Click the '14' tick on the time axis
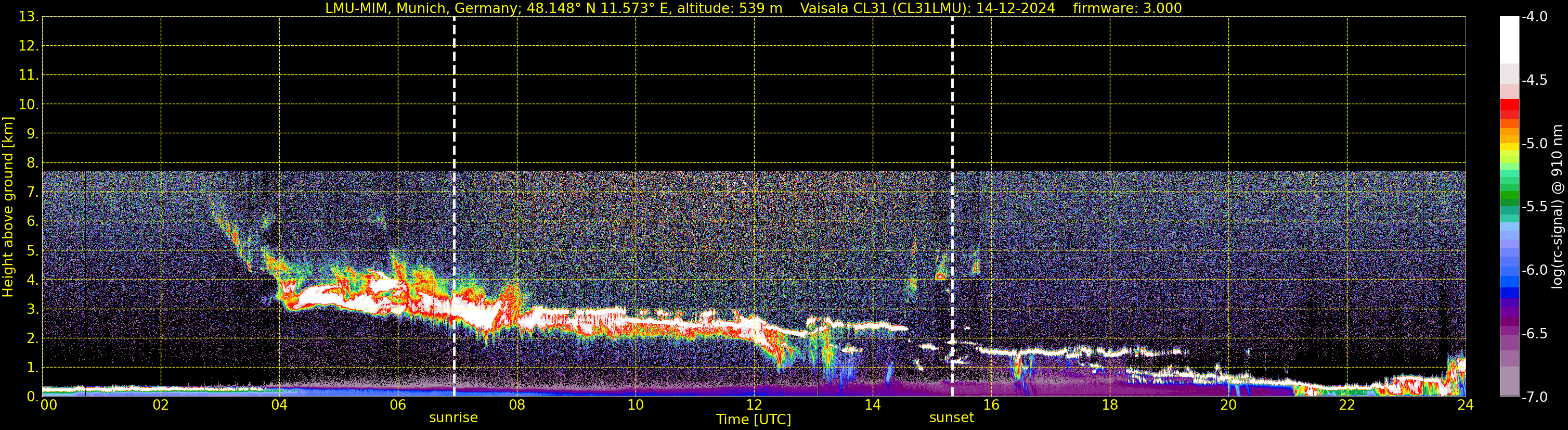1568x430 pixels. (873, 405)
